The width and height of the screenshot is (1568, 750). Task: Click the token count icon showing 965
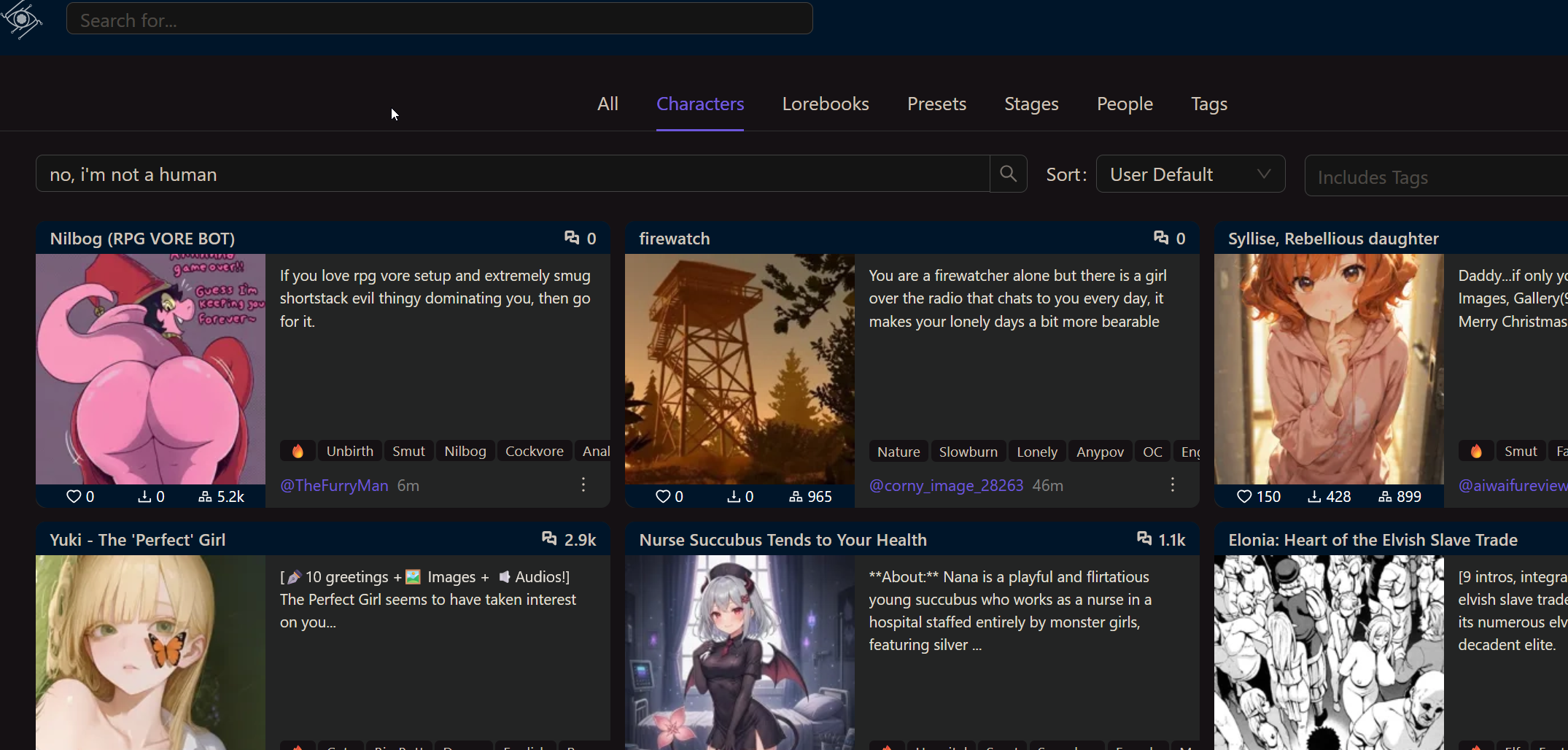796,497
